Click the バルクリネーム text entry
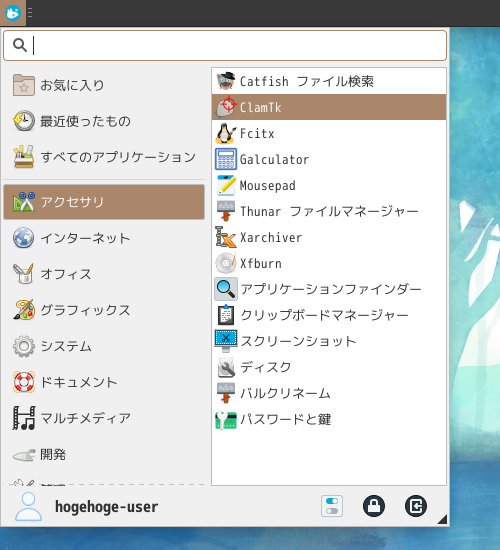The width and height of the screenshot is (500, 550). (x=285, y=393)
